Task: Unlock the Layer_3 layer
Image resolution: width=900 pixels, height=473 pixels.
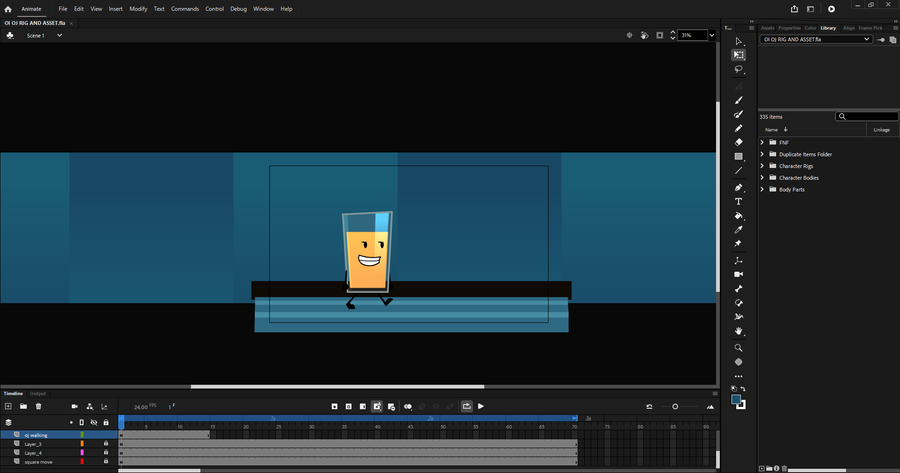Action: pos(106,444)
